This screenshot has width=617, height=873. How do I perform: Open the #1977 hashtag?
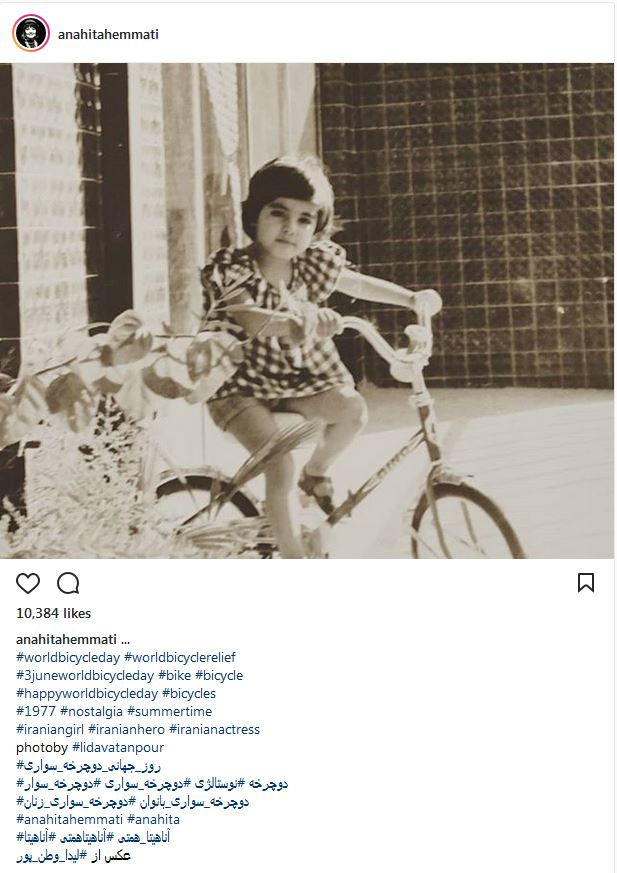point(36,712)
